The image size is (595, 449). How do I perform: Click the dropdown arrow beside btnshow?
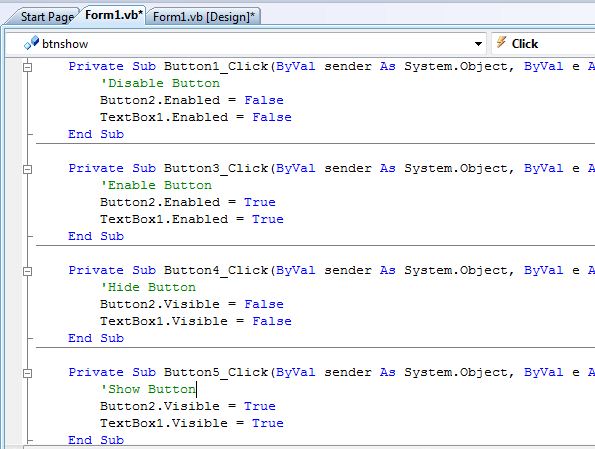(479, 44)
